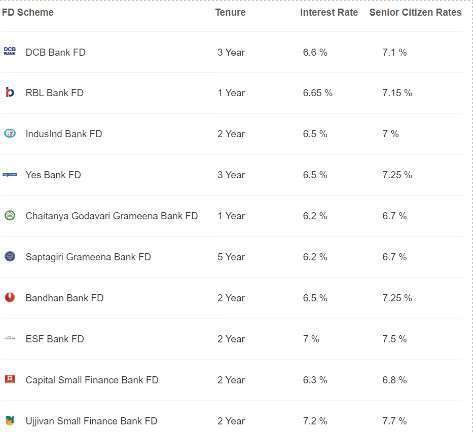The image size is (473, 434).
Task: Click the Bandhan Bank red logo icon
Action: tap(10, 297)
